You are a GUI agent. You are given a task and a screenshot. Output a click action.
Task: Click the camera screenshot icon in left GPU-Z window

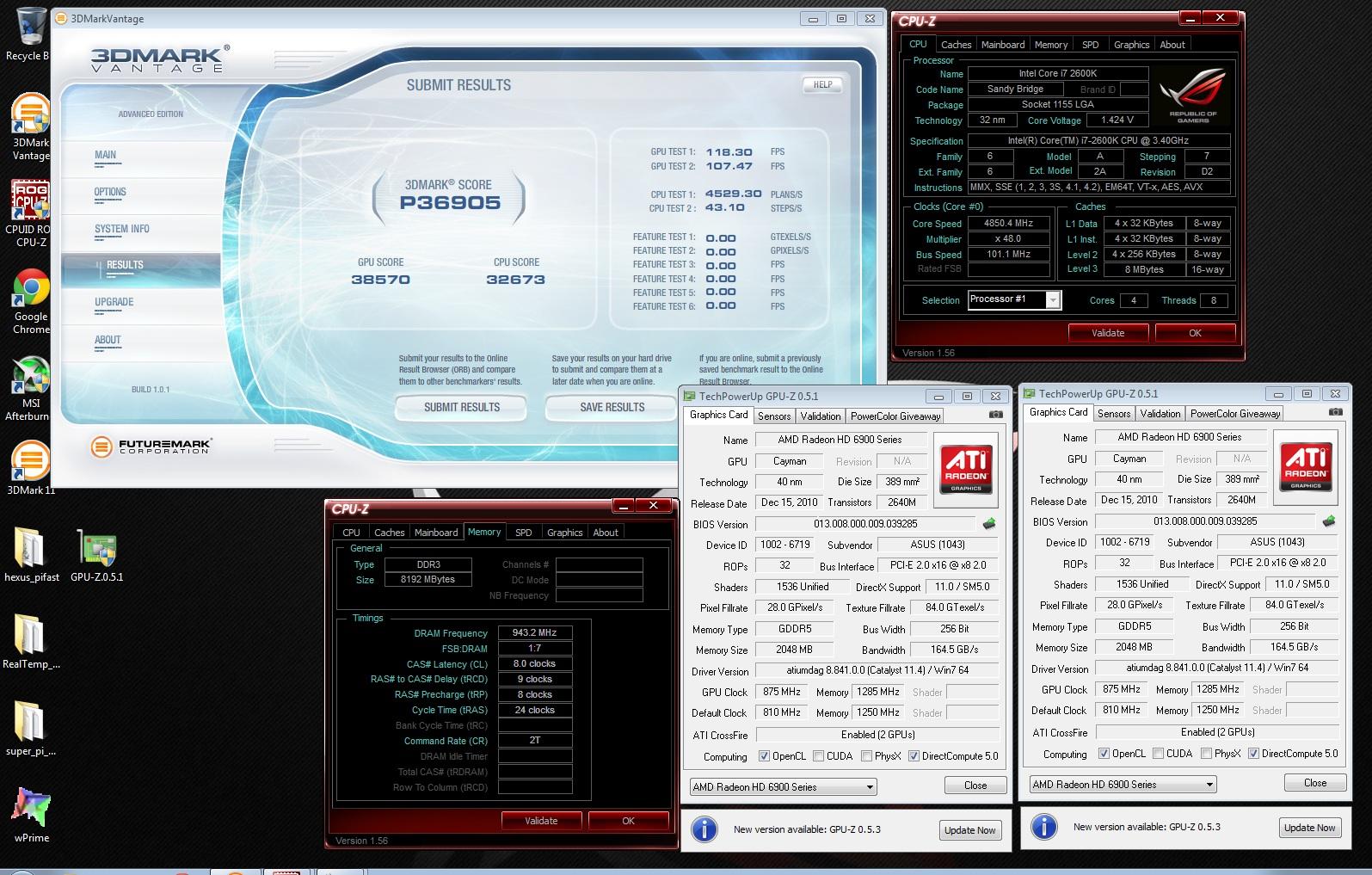point(995,415)
